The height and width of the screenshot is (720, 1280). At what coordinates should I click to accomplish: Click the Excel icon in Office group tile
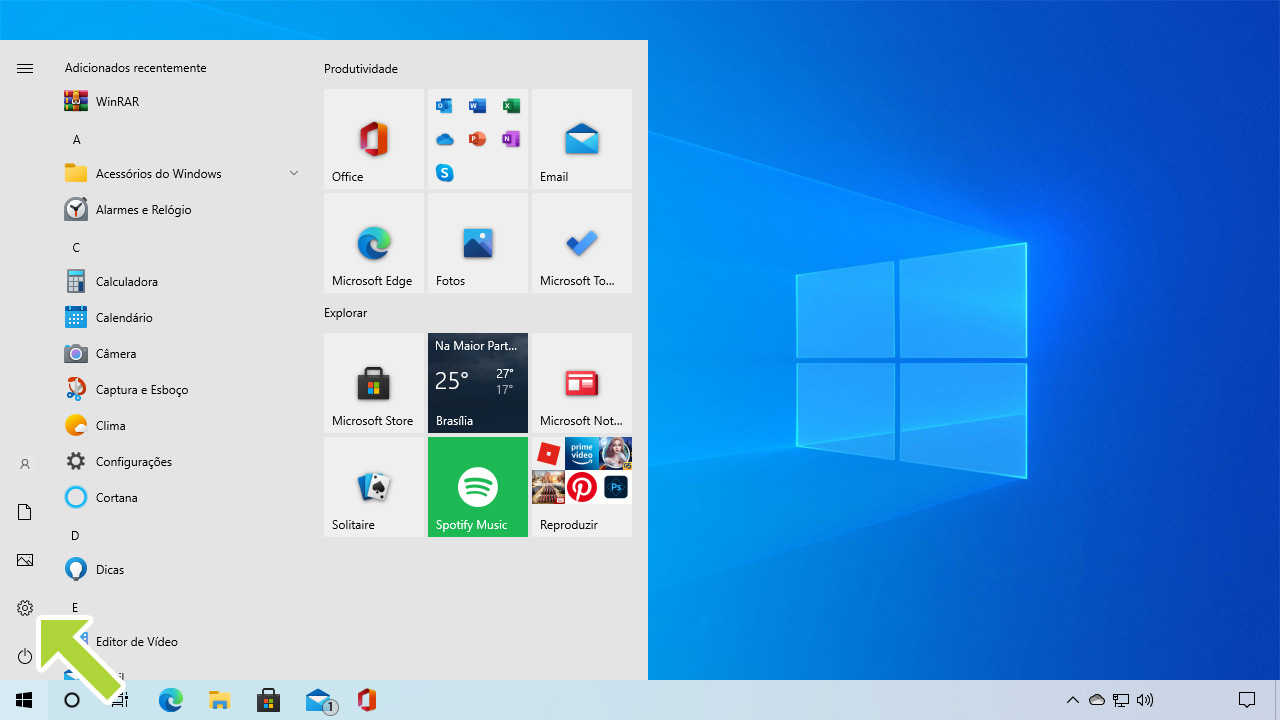(x=511, y=106)
